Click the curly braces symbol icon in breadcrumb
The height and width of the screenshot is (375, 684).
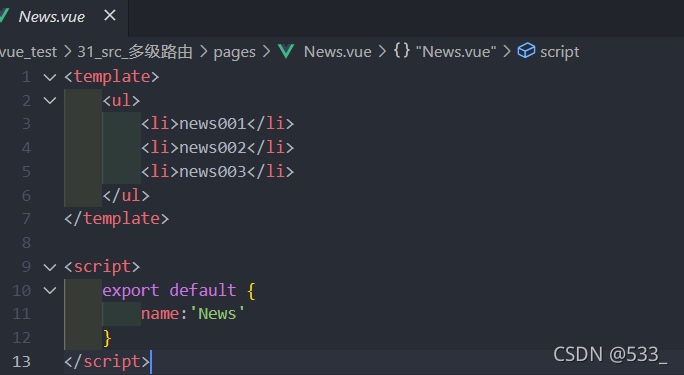(401, 51)
